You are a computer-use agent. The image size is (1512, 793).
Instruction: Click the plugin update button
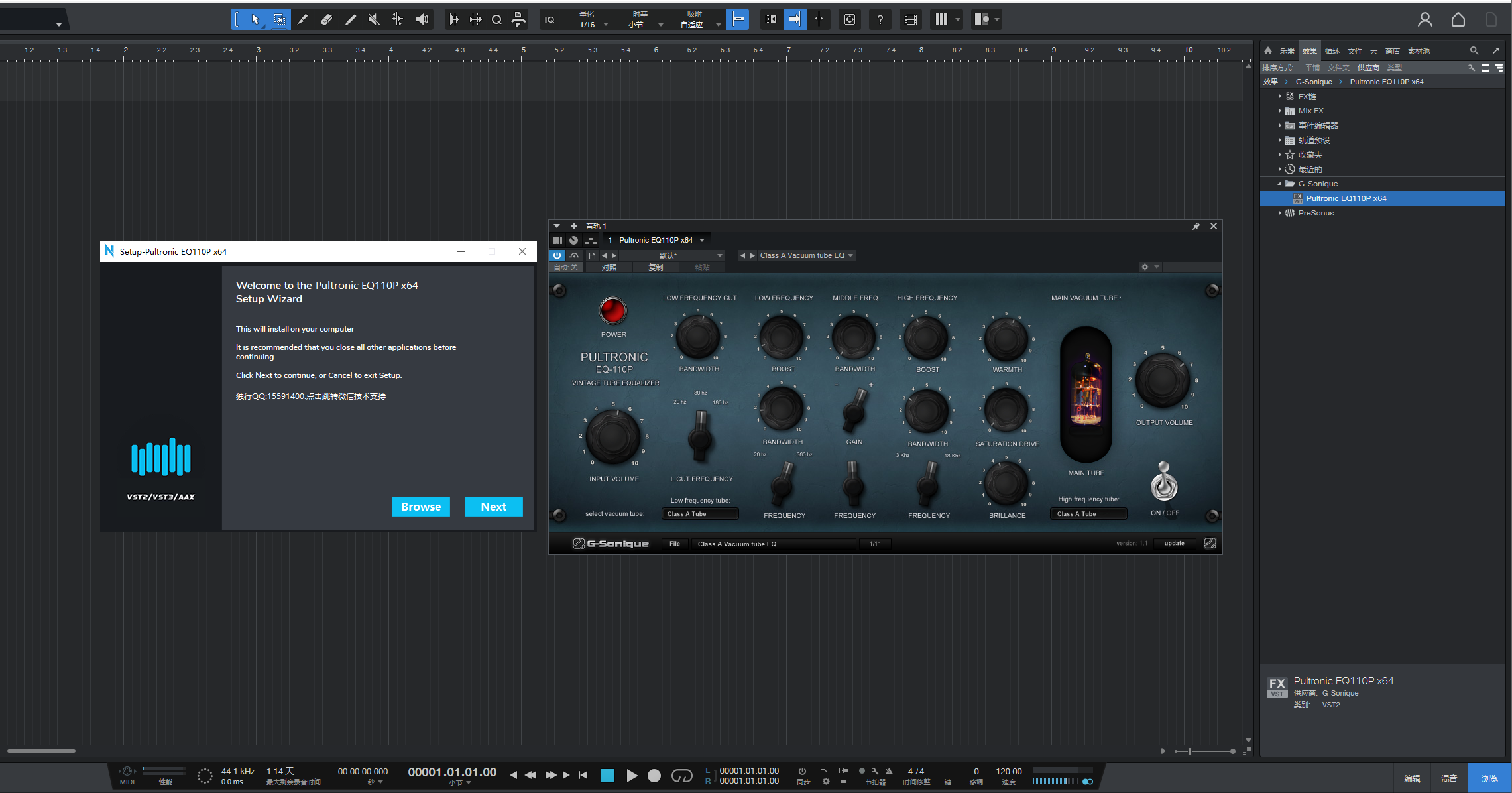click(1174, 544)
